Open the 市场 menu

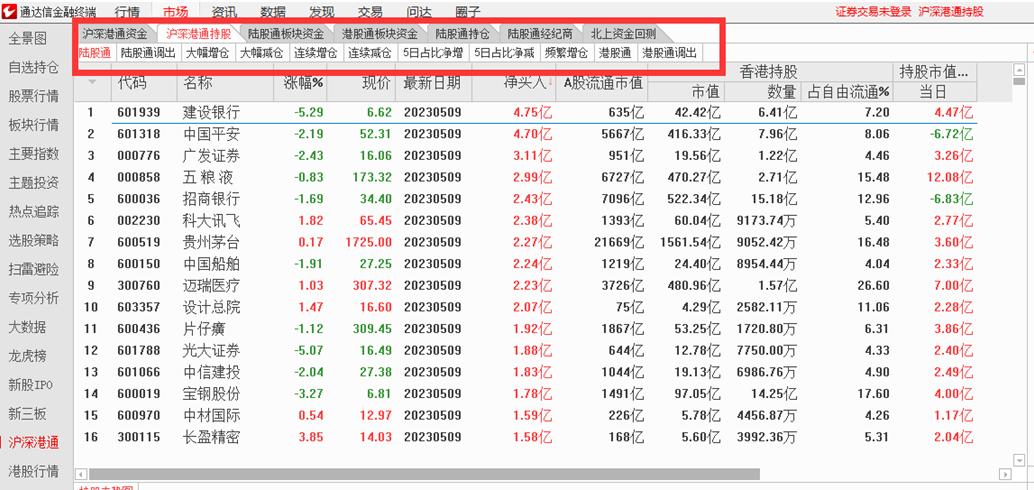point(175,12)
